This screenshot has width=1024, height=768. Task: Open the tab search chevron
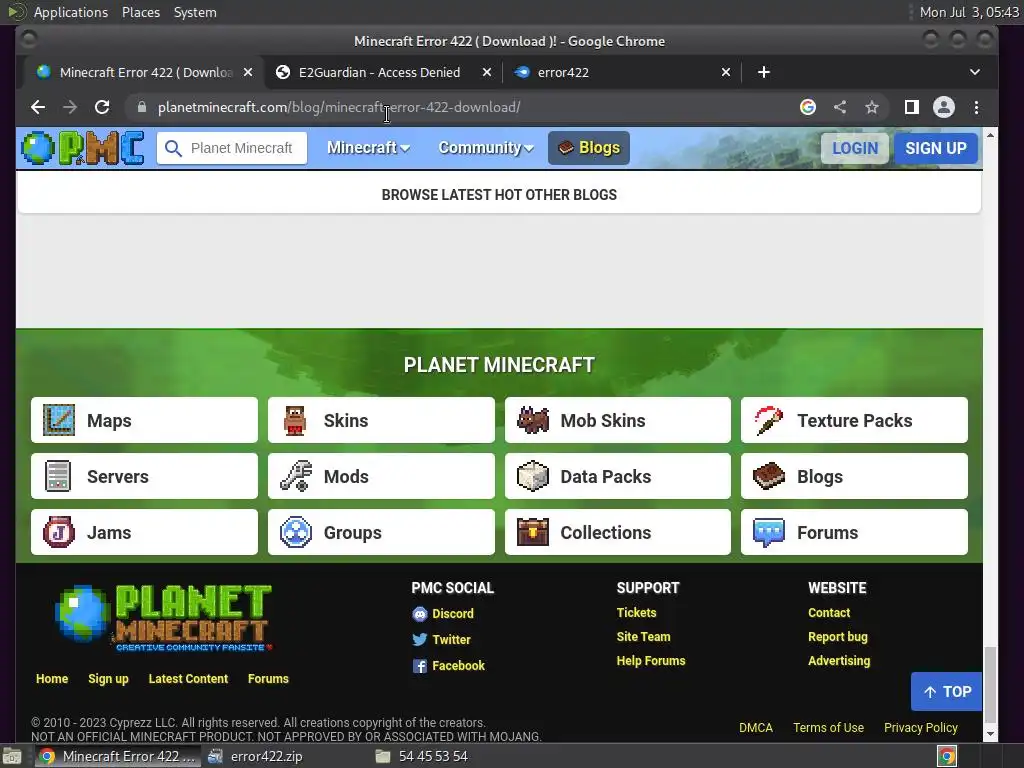tap(974, 72)
